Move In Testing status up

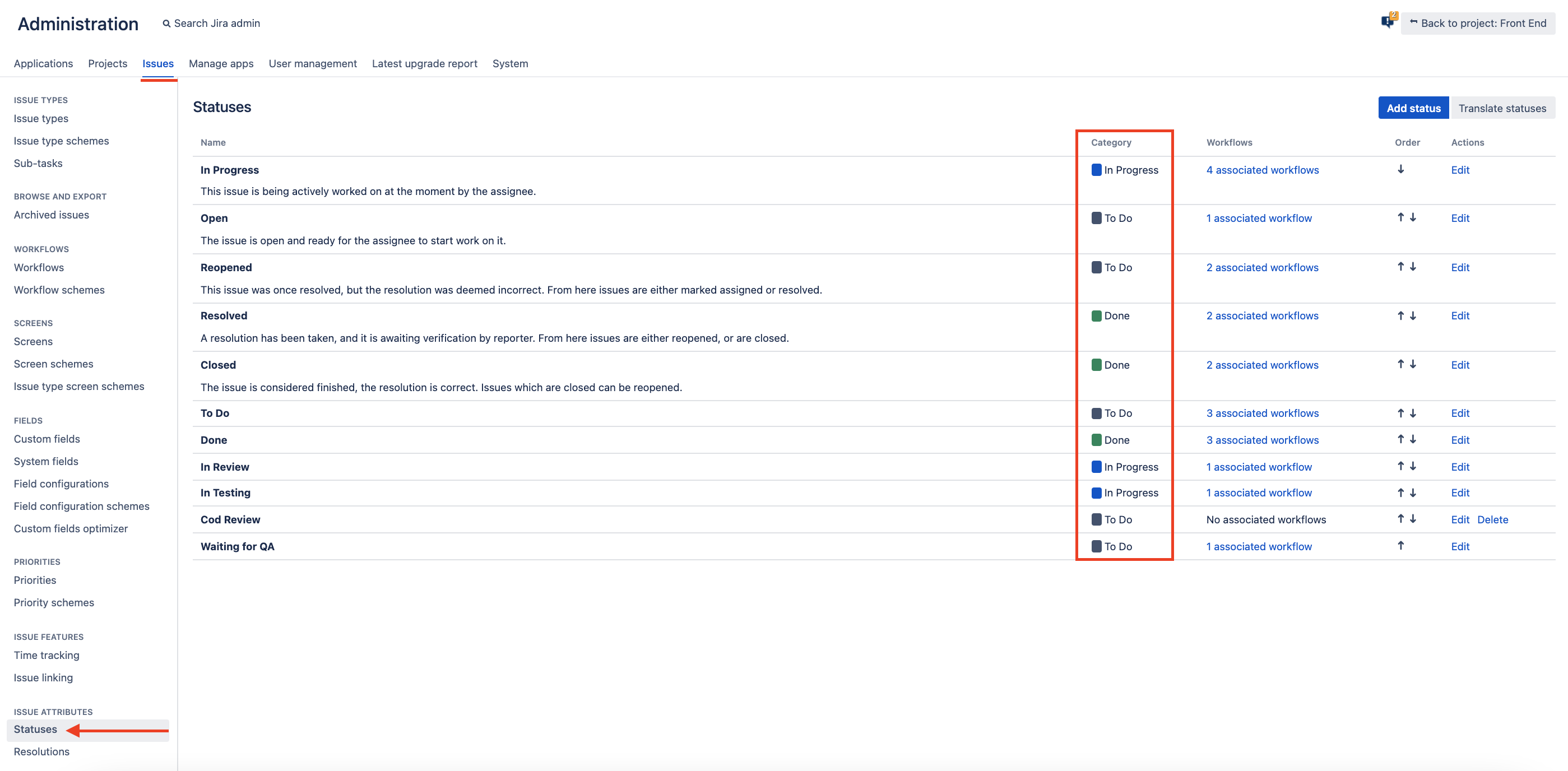pyautogui.click(x=1400, y=493)
